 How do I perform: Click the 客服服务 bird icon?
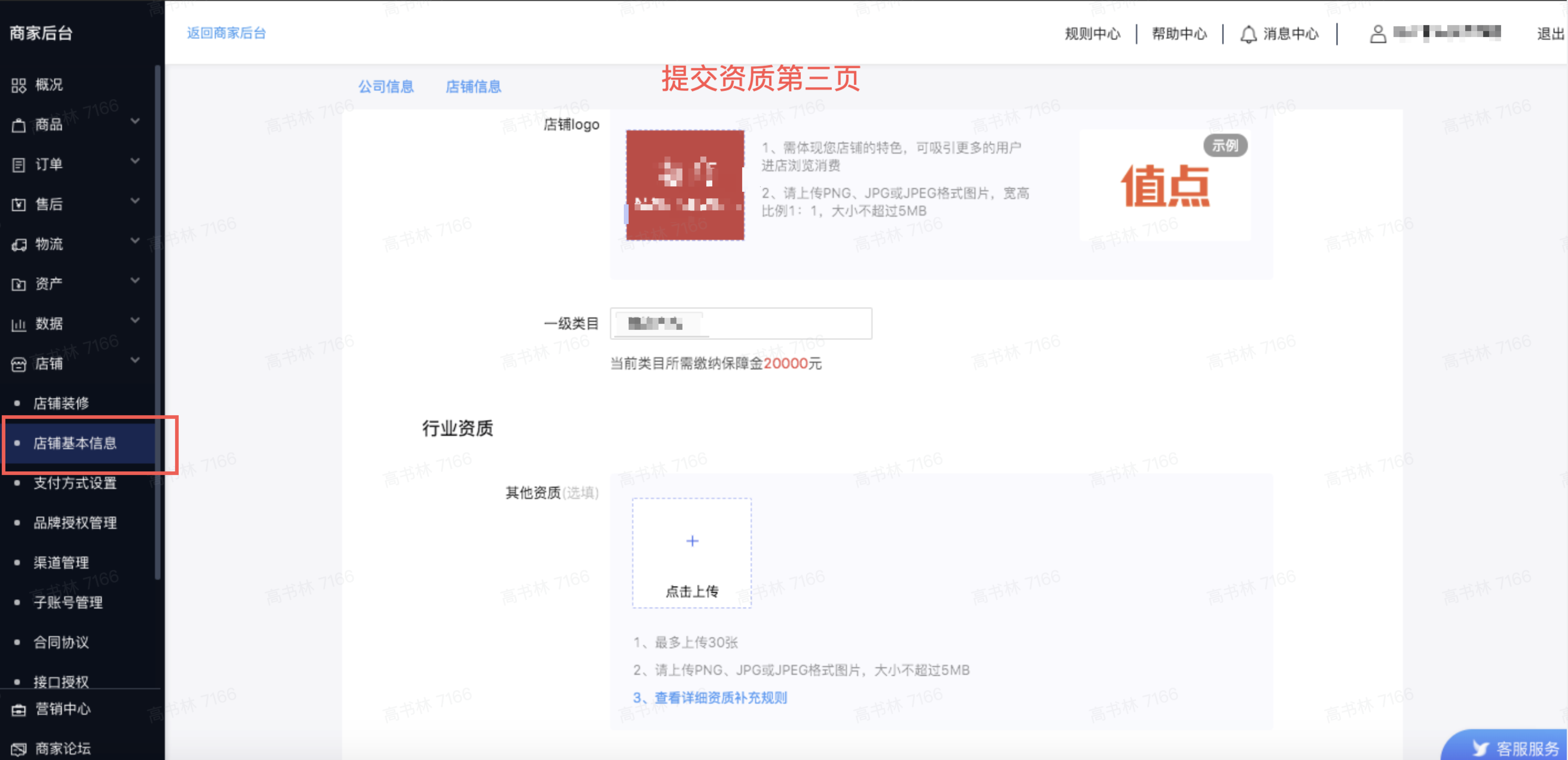point(1480,748)
